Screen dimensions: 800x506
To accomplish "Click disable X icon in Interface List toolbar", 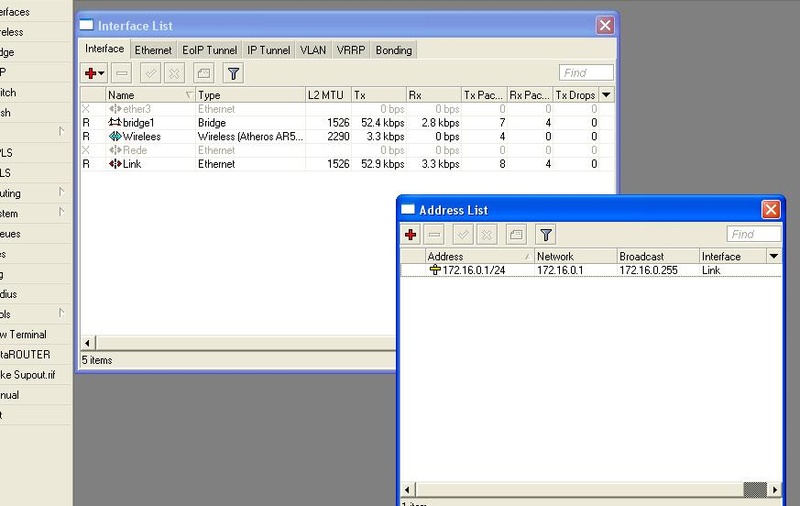I will click(174, 73).
